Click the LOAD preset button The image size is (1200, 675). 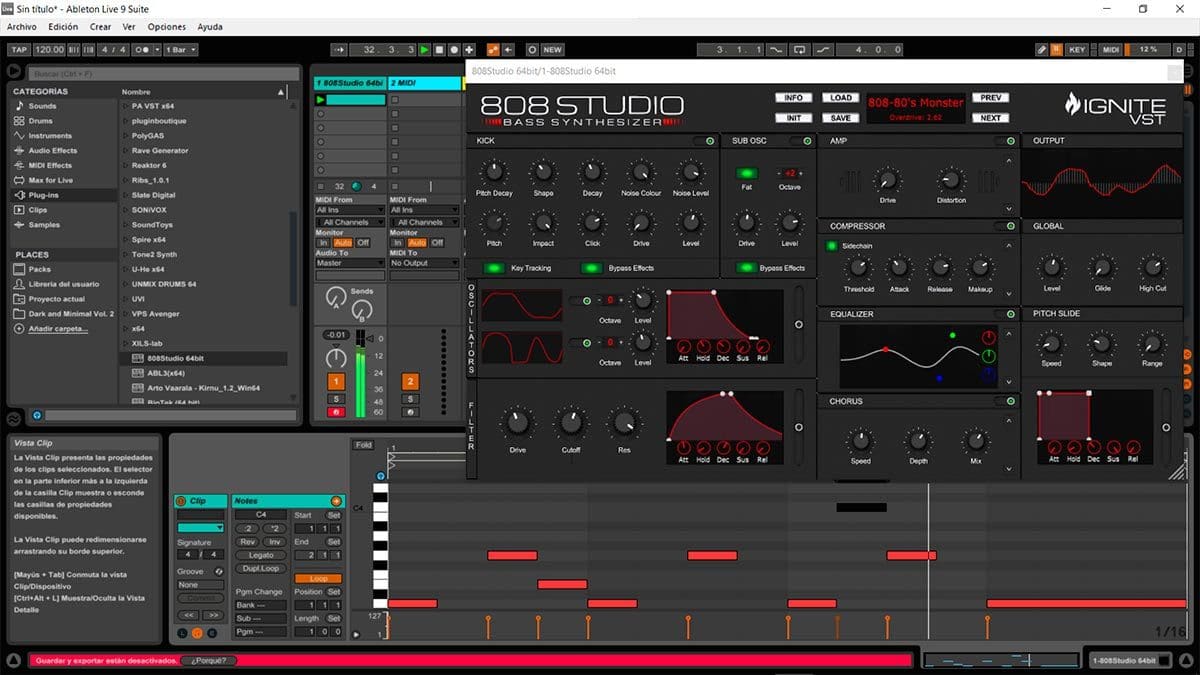[841, 98]
